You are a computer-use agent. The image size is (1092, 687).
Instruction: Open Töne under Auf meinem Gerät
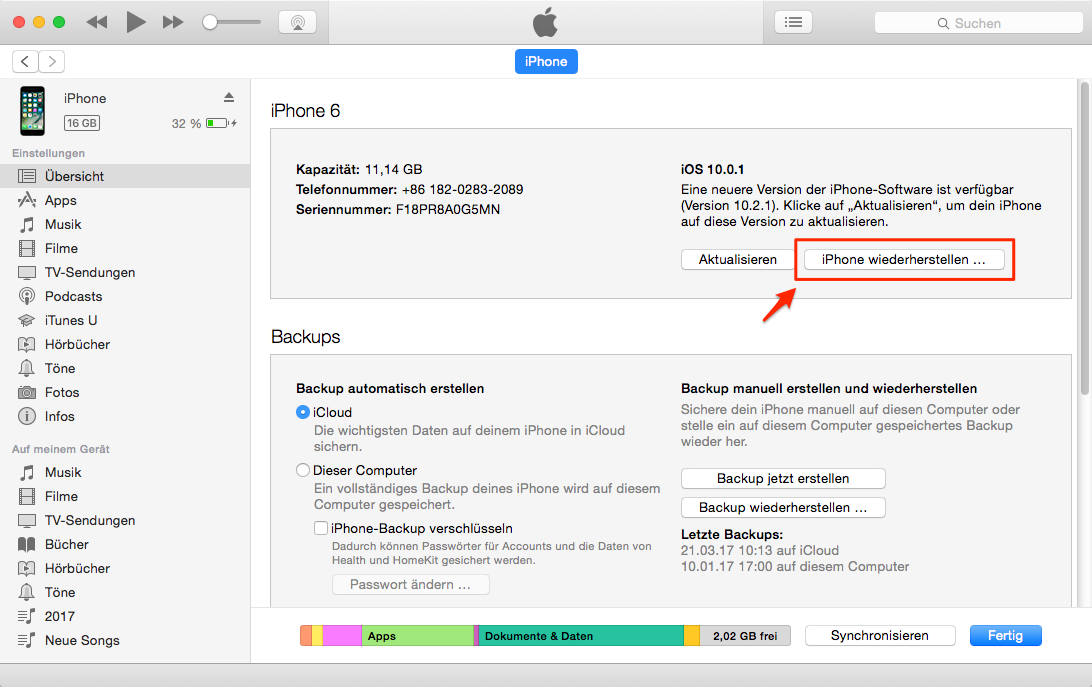pos(125,592)
